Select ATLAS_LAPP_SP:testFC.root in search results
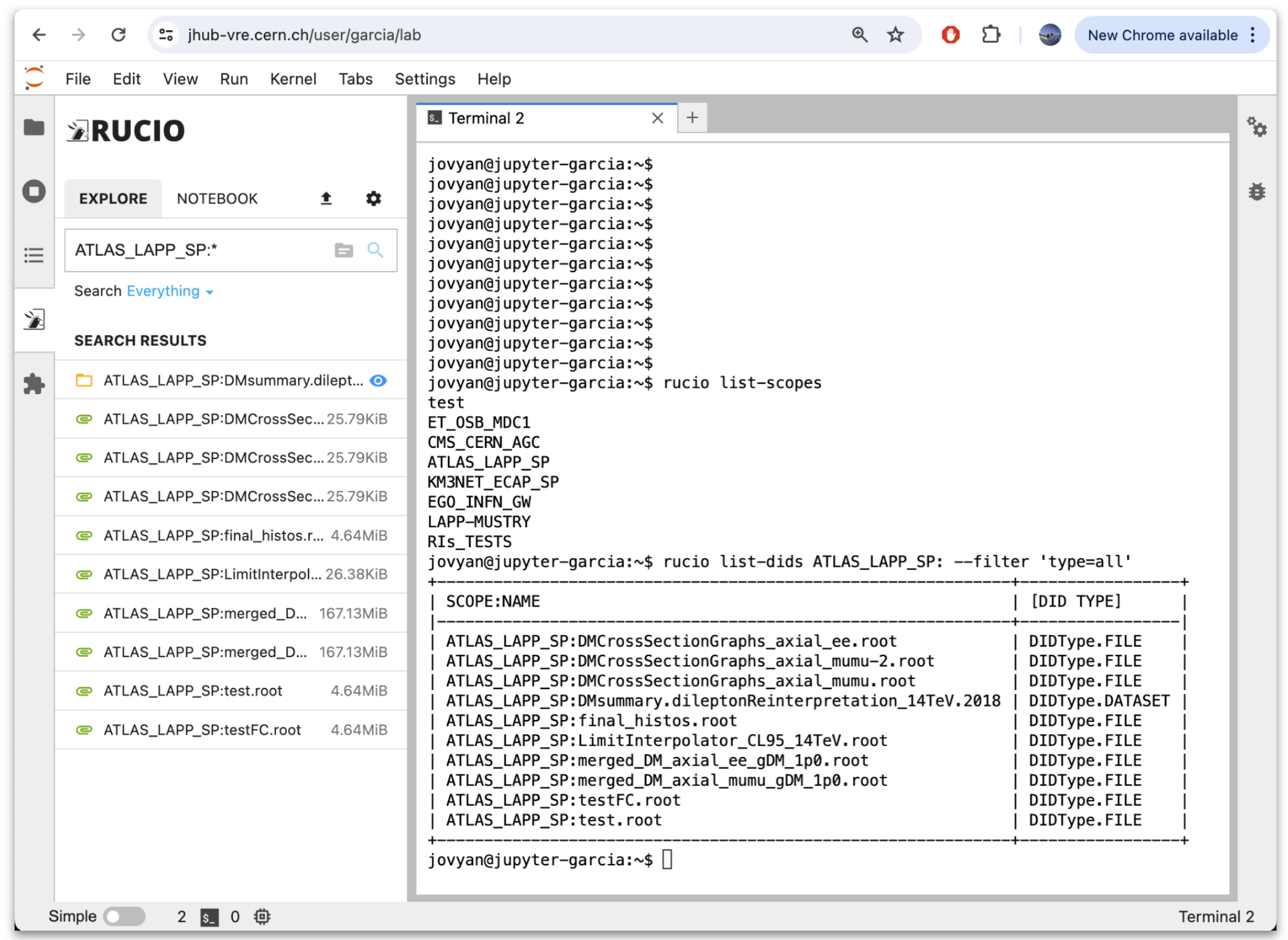Screen dimensions: 1288x940 click(x=202, y=729)
